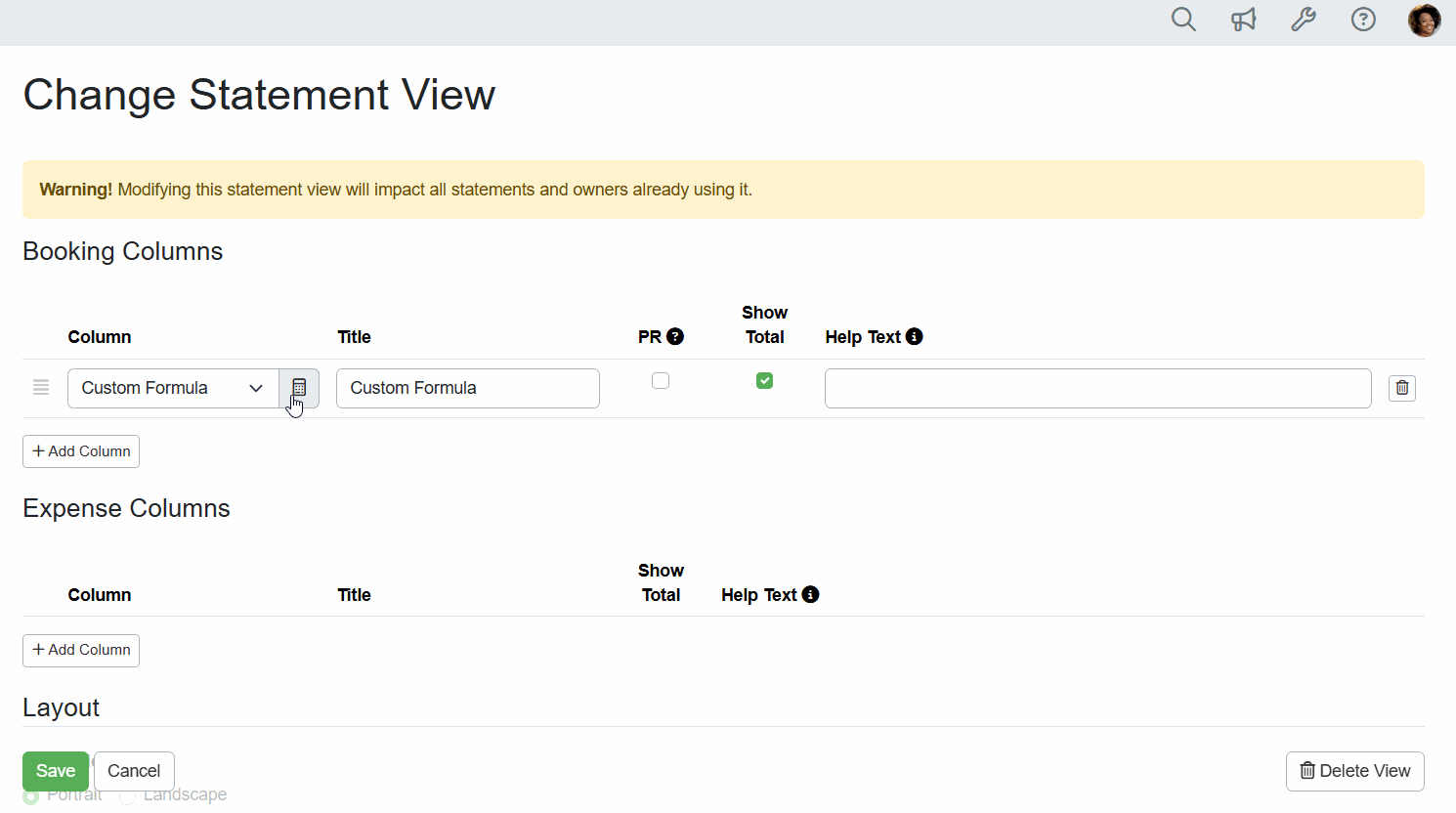
Task: Click the drag handle for Custom Formula row
Action: 41,388
